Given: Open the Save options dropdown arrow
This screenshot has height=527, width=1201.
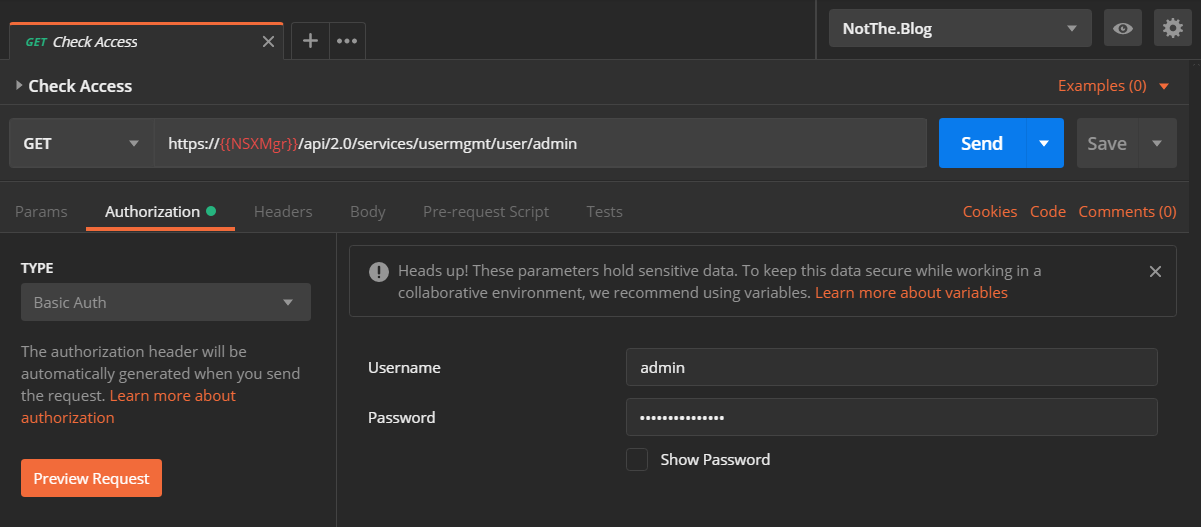Looking at the screenshot, I should pyautogui.click(x=1157, y=144).
